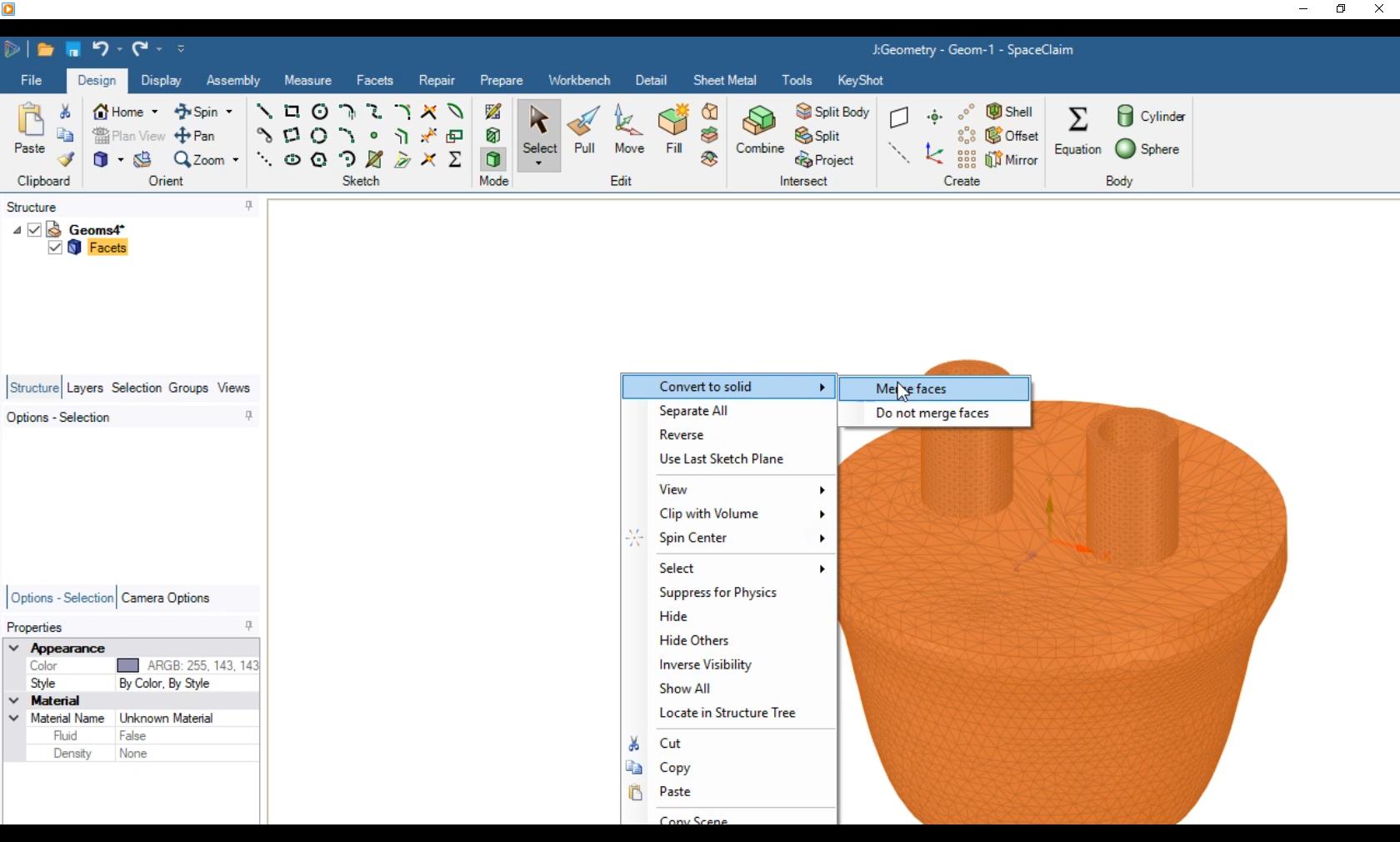Choose Merge faces from the context menu
Screen dimensions: 1400x842
[910, 388]
